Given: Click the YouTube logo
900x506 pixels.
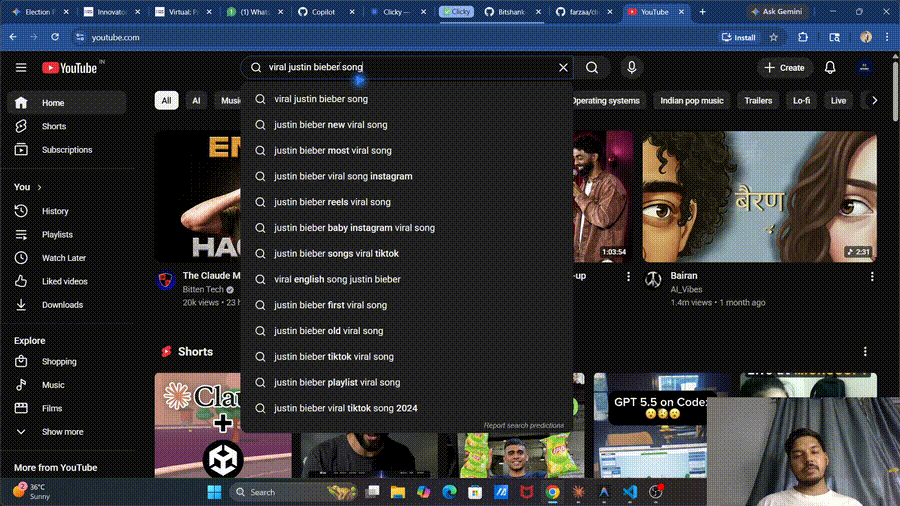Looking at the screenshot, I should click(70, 68).
